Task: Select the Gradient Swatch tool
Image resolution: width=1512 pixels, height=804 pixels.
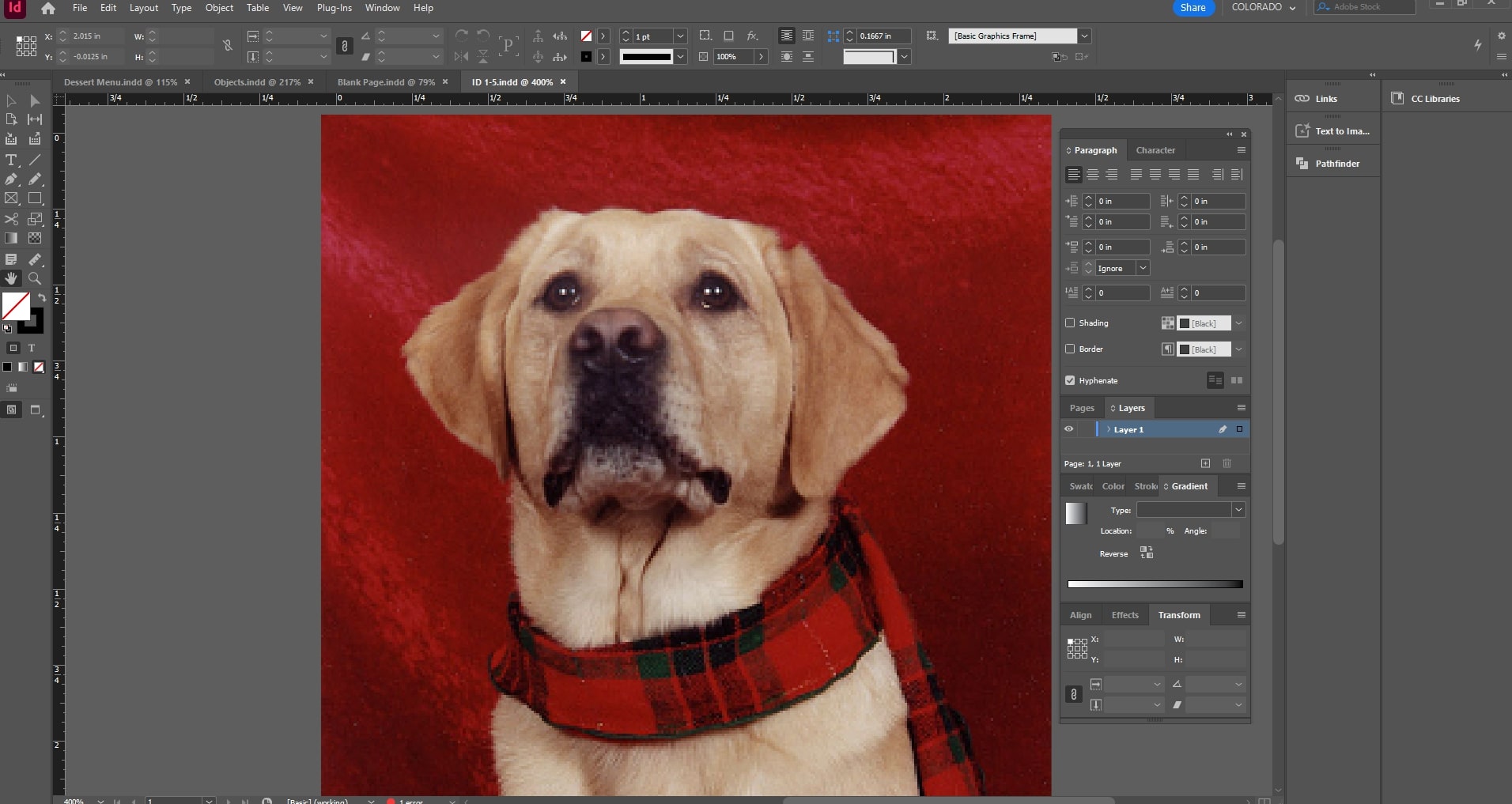Action: coord(11,238)
